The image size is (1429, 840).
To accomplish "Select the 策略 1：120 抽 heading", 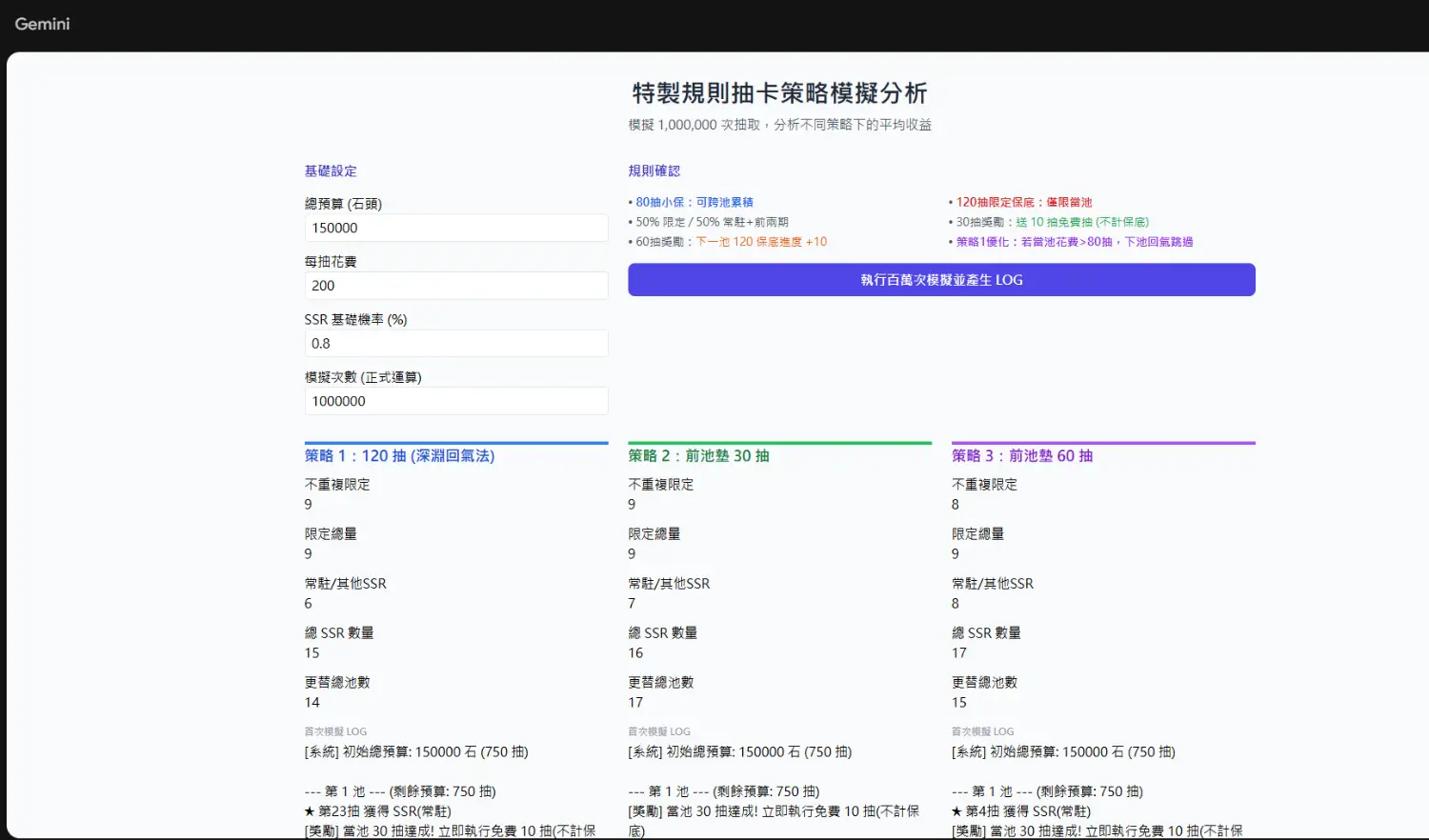I will [399, 456].
